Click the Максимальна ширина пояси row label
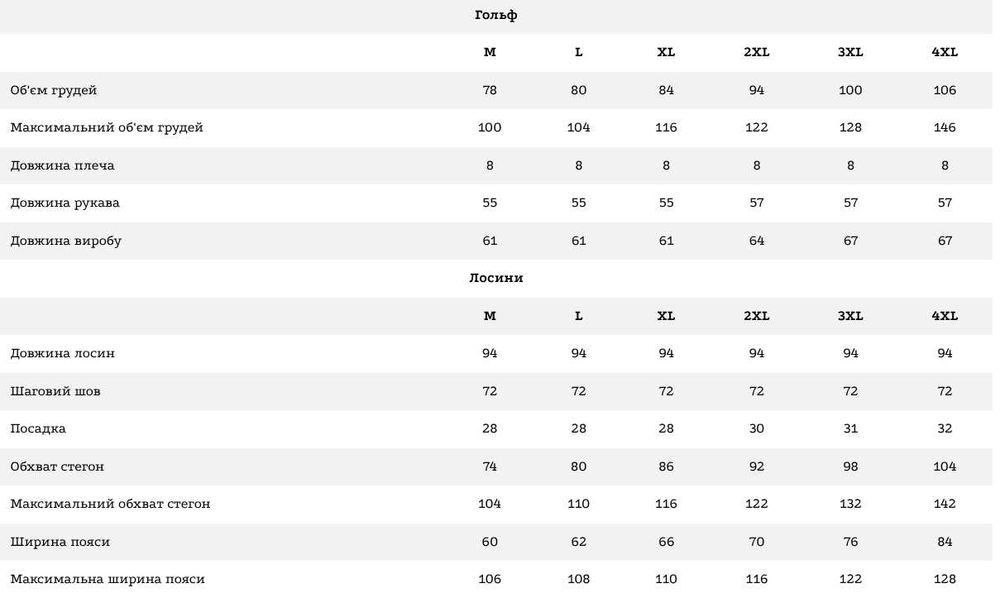The height and width of the screenshot is (612, 1000). pyautogui.click(x=108, y=579)
